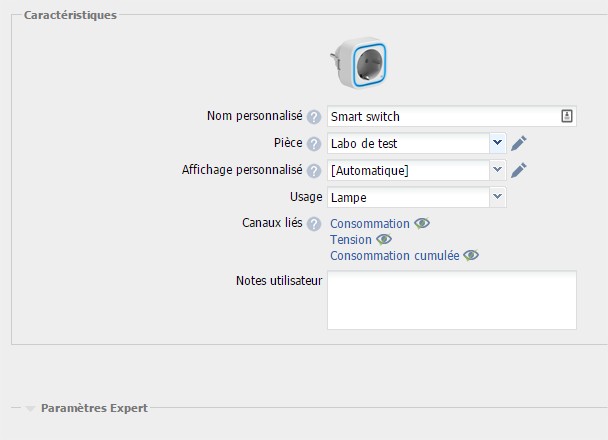Click the icon inside the name field
Viewport: 608px width, 440px height.
tap(567, 117)
